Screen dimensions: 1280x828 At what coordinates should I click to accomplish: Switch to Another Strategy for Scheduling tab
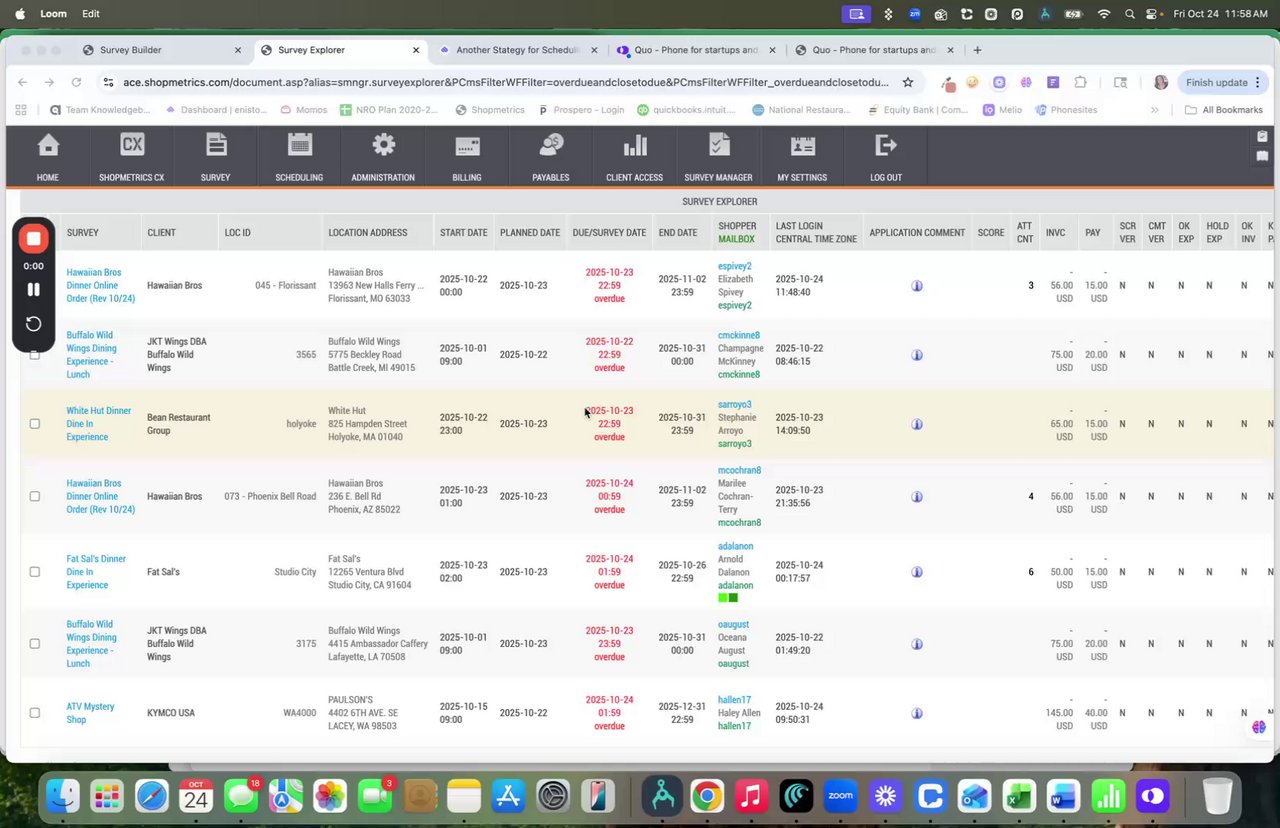click(518, 50)
